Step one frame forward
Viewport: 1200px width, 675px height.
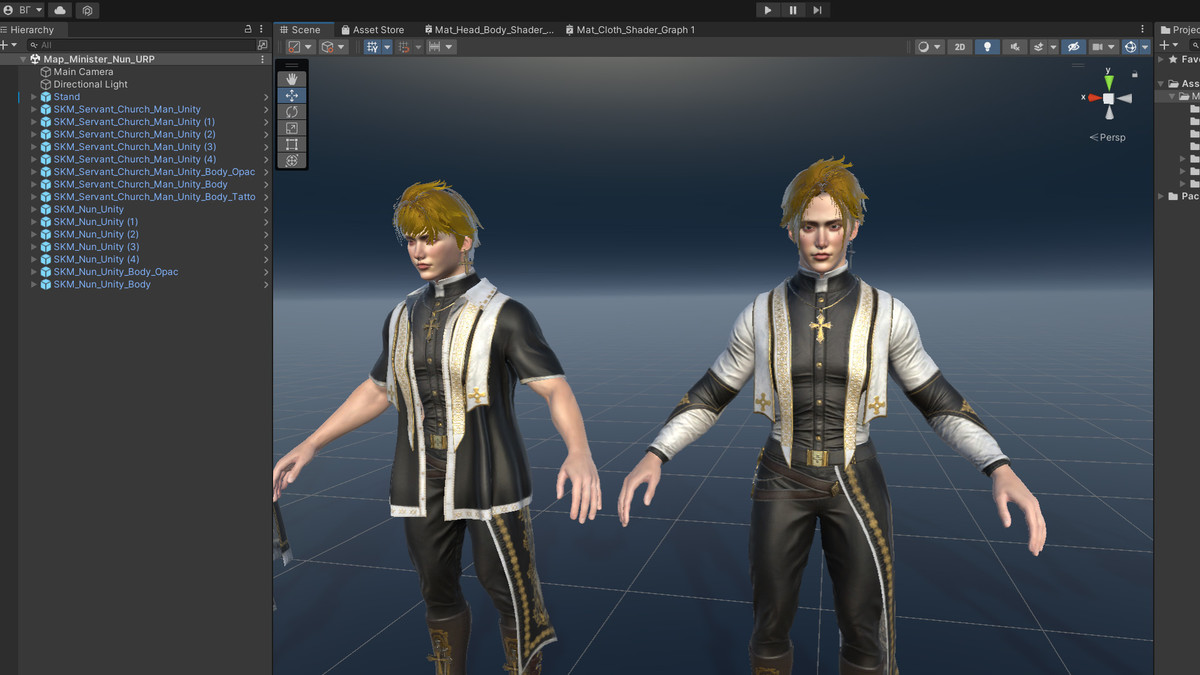pos(818,10)
